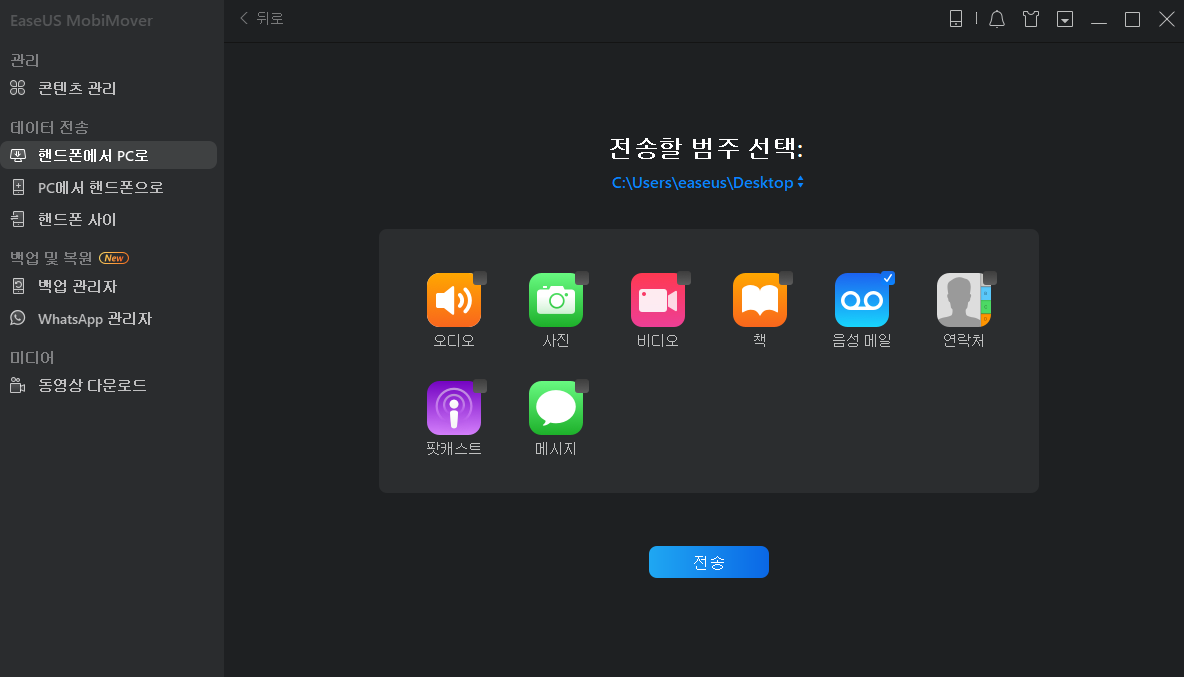Select the 팟캐스트 category icon
The height and width of the screenshot is (677, 1184).
pos(454,408)
